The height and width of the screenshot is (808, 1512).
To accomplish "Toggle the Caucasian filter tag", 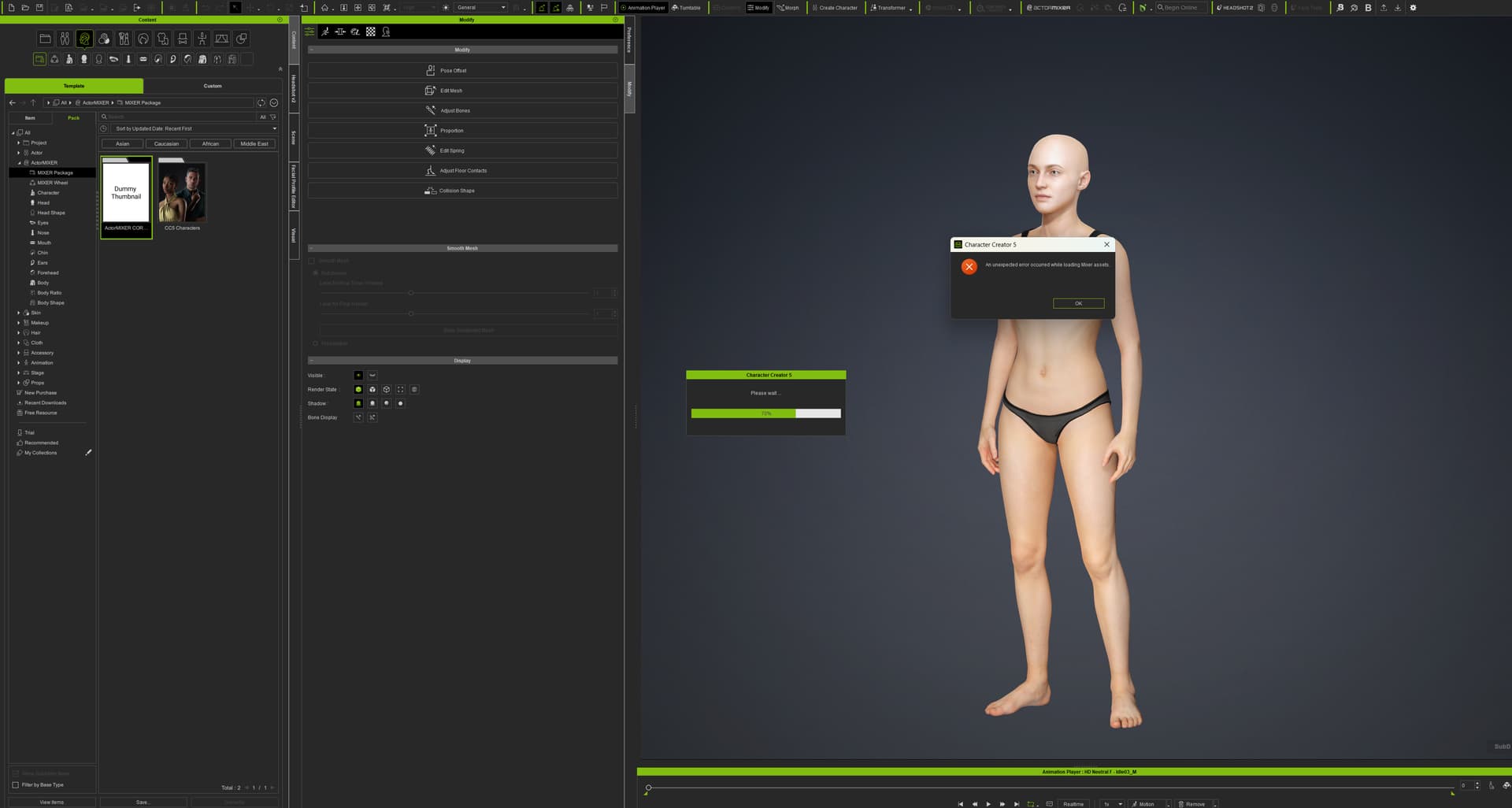I will (166, 144).
